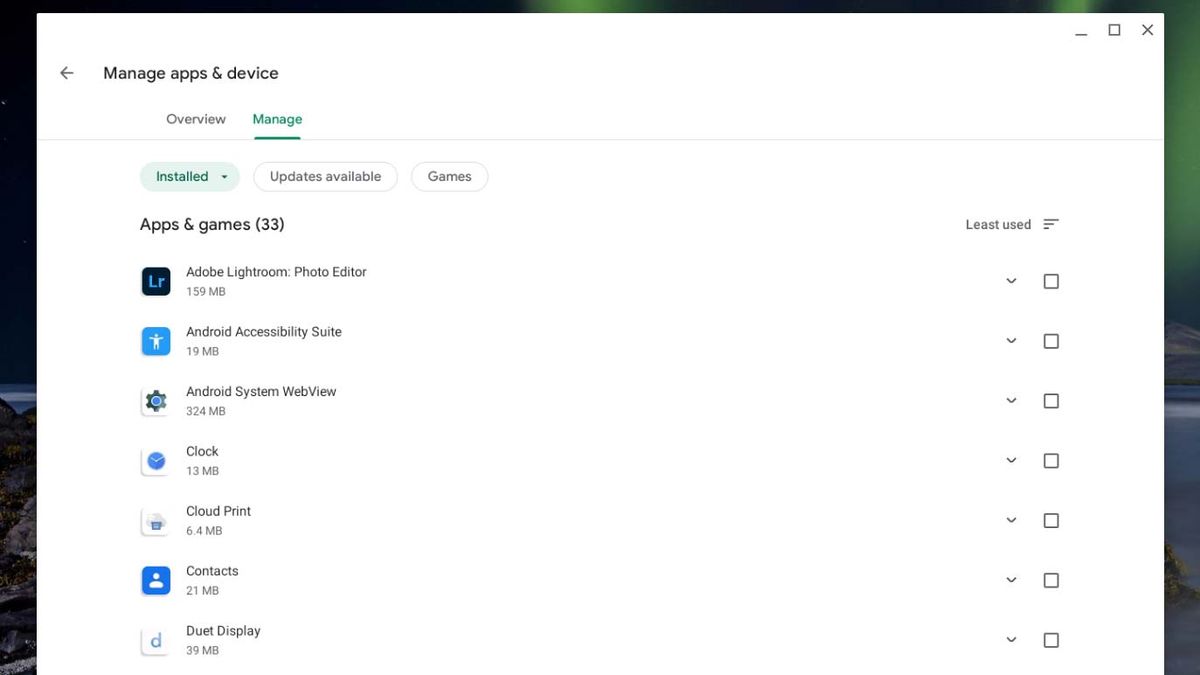Open the Installed filter dropdown
The width and height of the screenshot is (1200, 675).
pyautogui.click(x=190, y=176)
